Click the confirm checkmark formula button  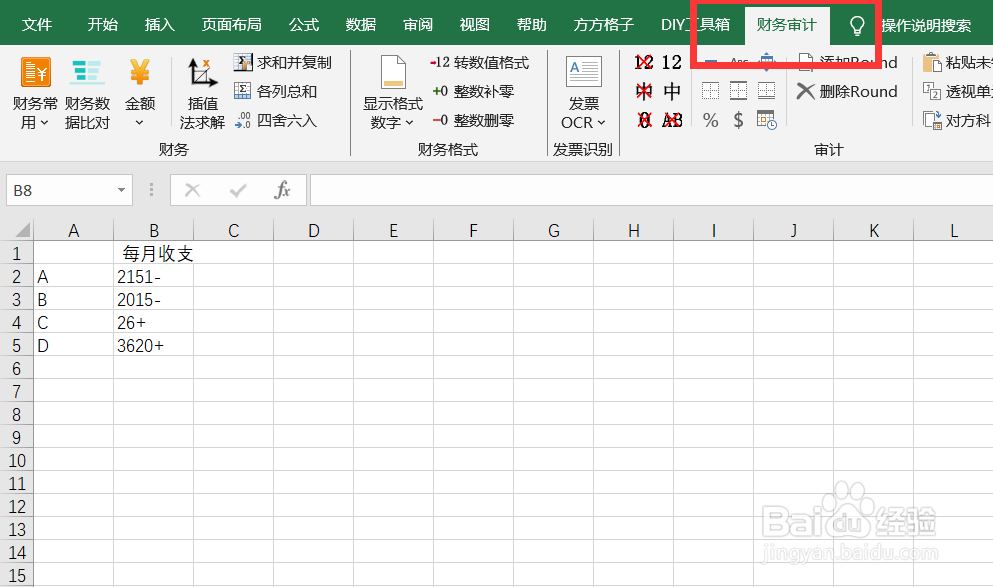(238, 190)
